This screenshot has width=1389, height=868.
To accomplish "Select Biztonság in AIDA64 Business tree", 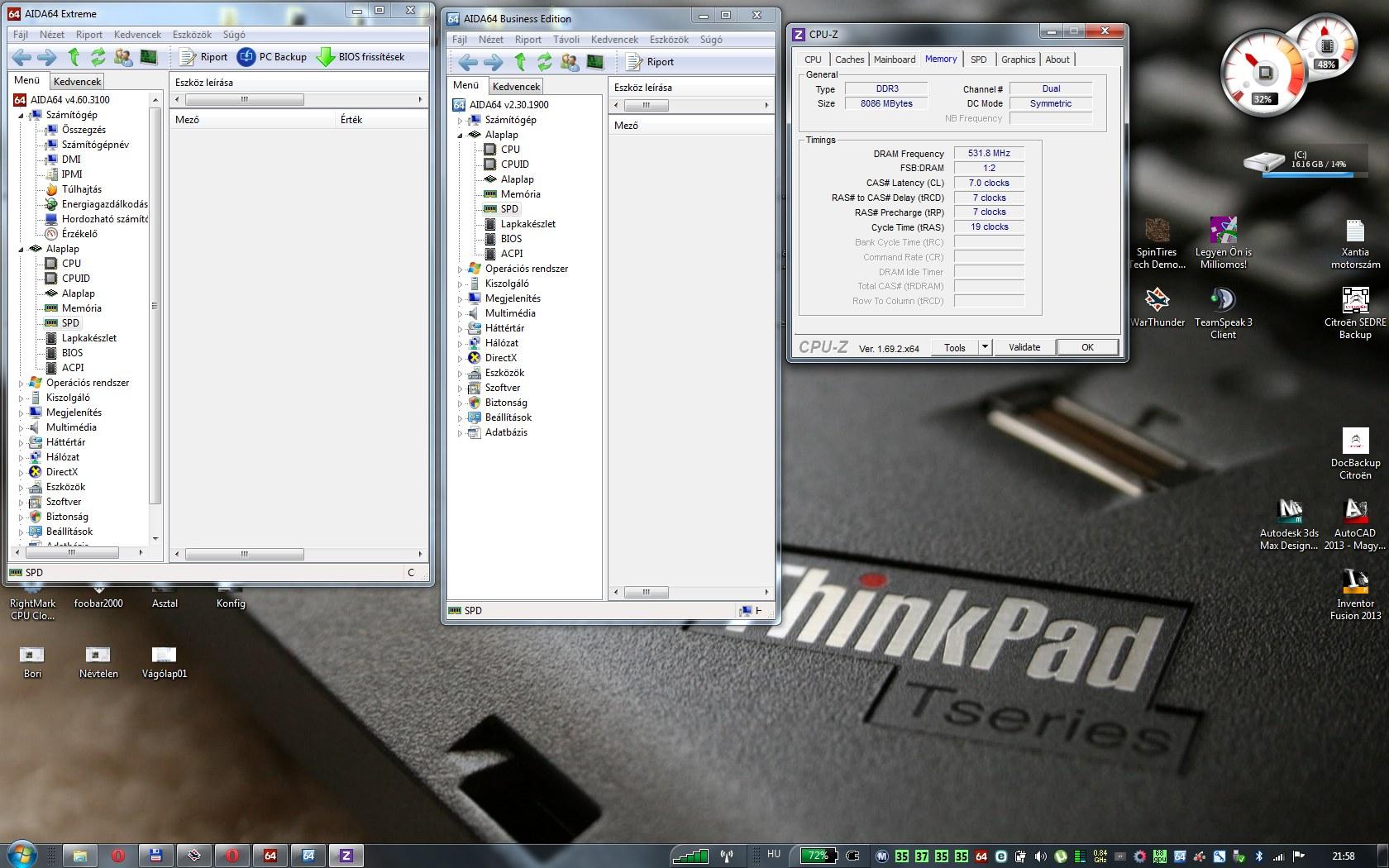I will [x=506, y=403].
